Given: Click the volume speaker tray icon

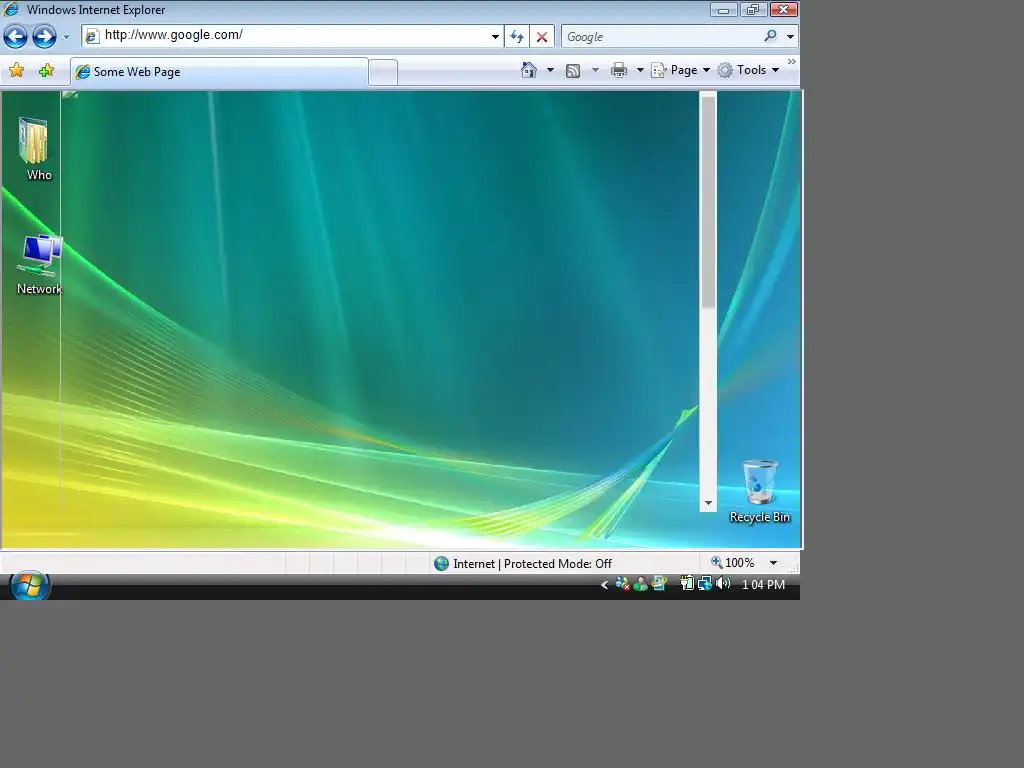Looking at the screenshot, I should tap(722, 583).
